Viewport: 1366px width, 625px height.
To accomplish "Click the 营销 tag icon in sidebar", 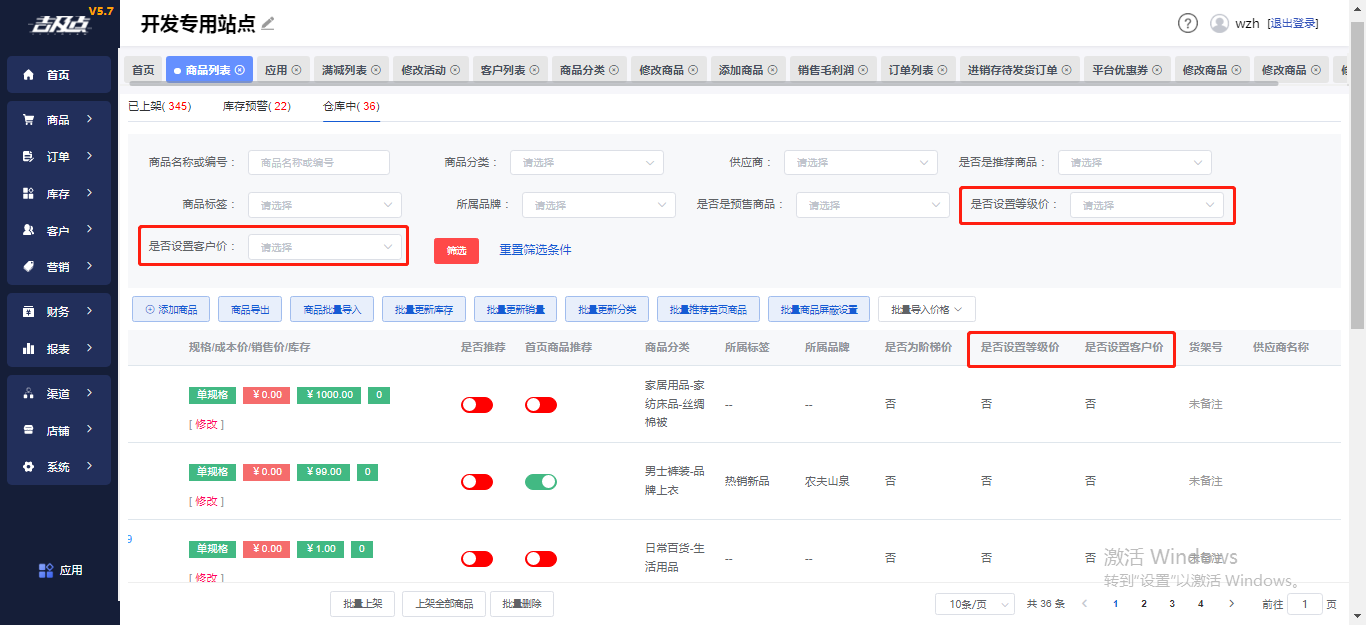I will pos(28,267).
